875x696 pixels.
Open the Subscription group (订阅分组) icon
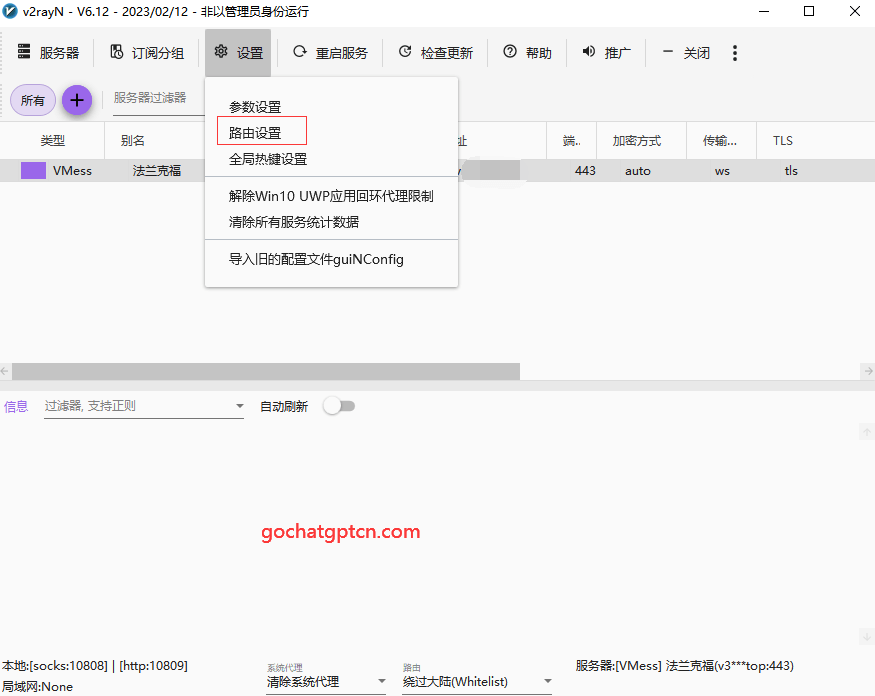click(117, 52)
